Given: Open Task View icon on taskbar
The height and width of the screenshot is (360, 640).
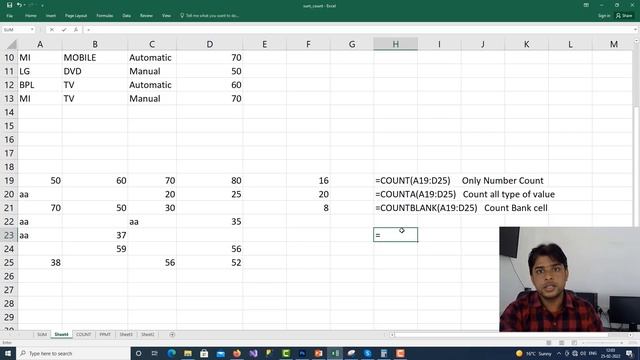Looking at the screenshot, I should tap(155, 353).
